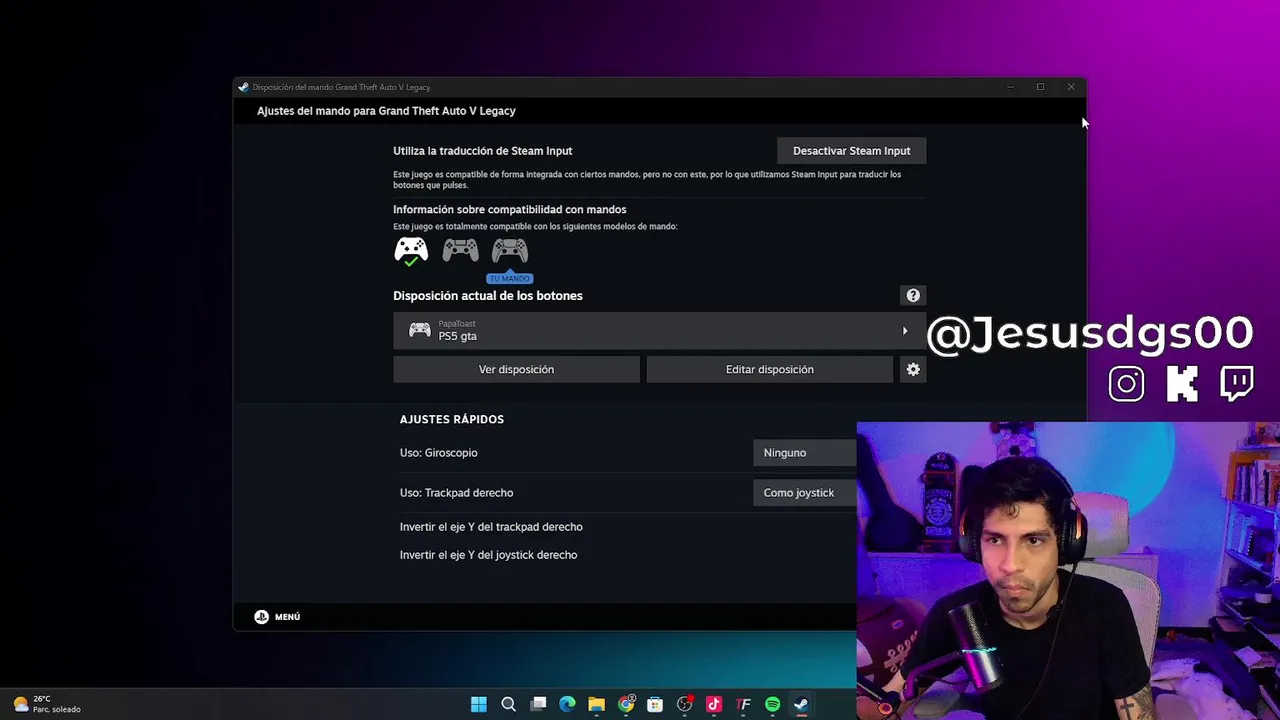Open the PS5 gta layout selector row
The width and height of the screenshot is (1280, 720).
[x=659, y=330]
